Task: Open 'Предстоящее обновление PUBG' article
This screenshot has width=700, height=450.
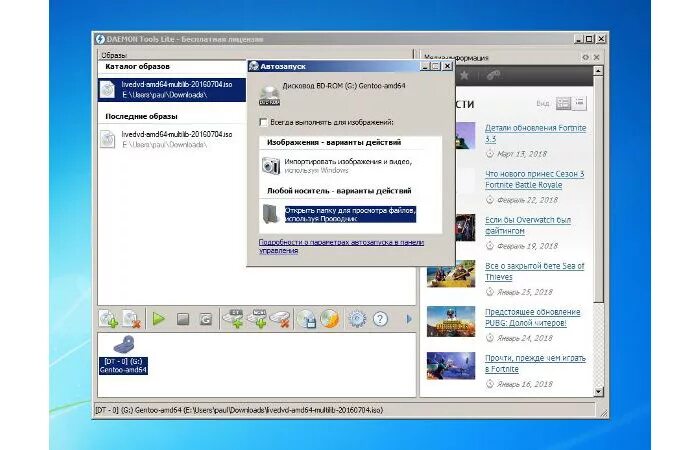Action: click(533, 317)
